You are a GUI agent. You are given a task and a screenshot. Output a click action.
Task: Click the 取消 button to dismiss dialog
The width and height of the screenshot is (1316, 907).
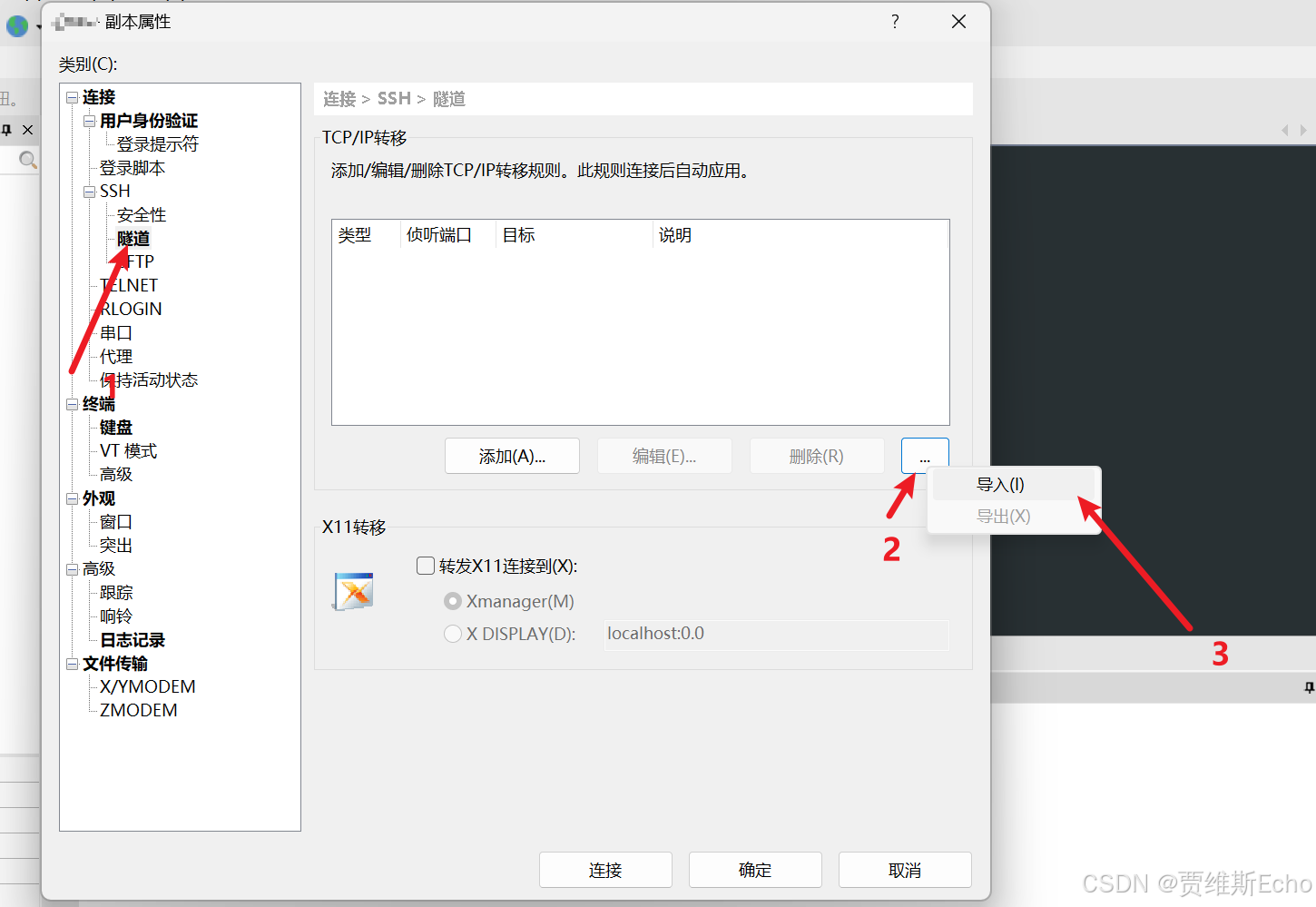click(x=904, y=870)
